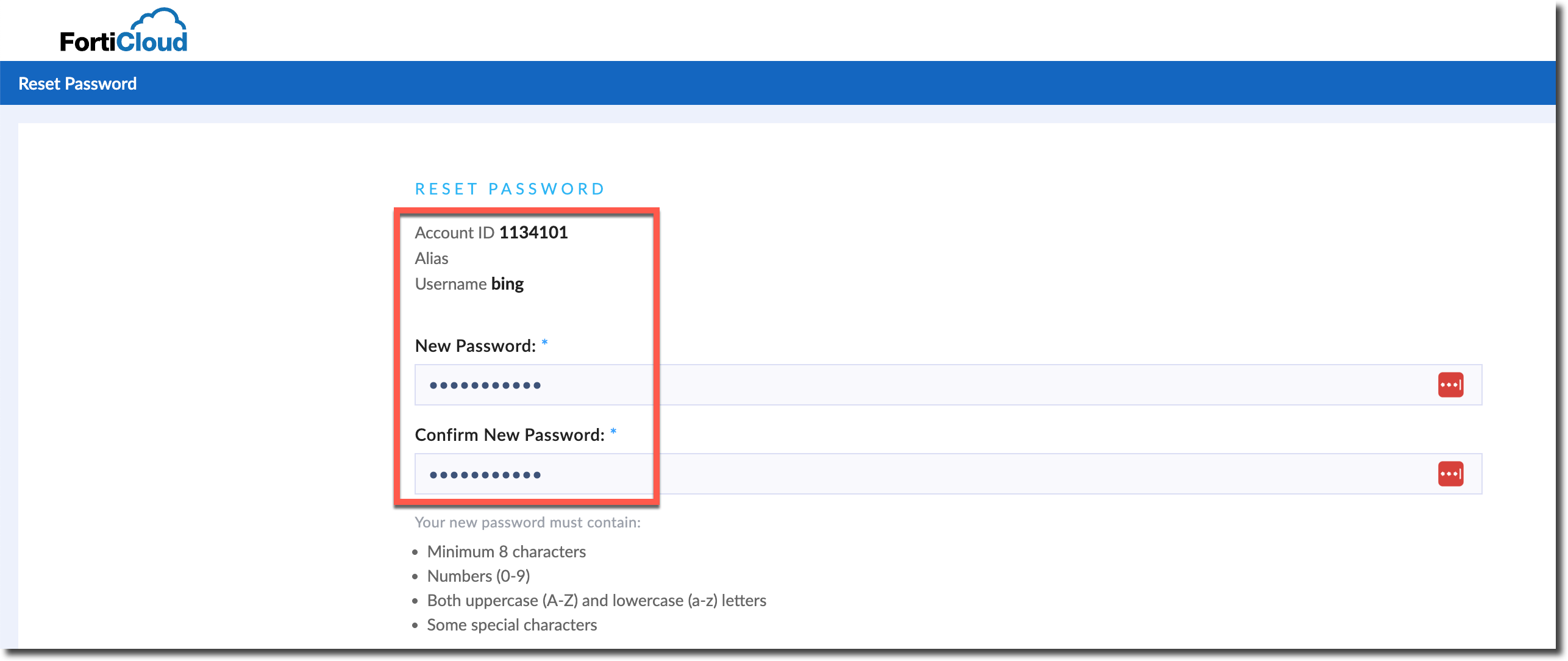
Task: Click the New Password label text
Action: pos(475,346)
